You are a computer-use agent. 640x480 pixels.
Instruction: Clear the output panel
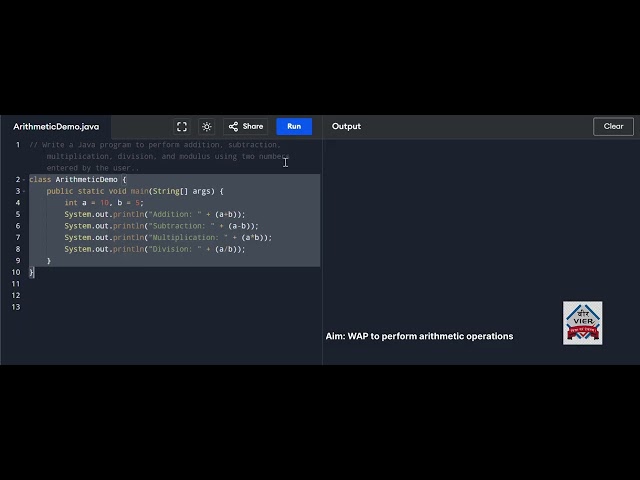[613, 127]
